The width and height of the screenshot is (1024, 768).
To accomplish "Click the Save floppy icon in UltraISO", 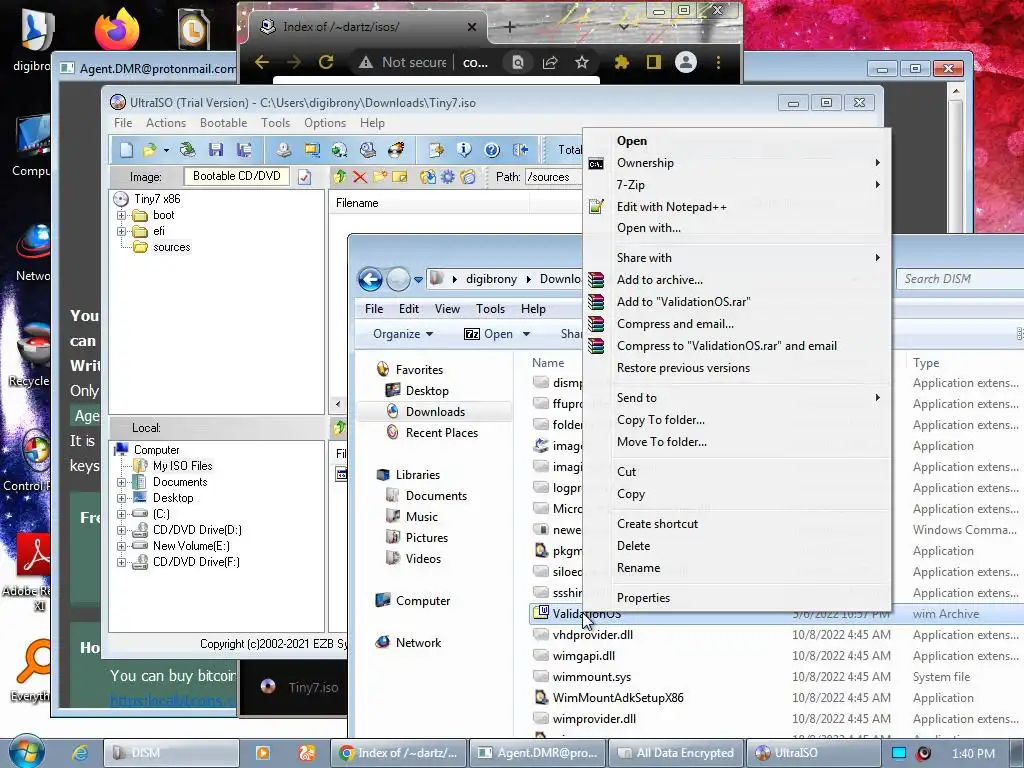I will pos(216,150).
